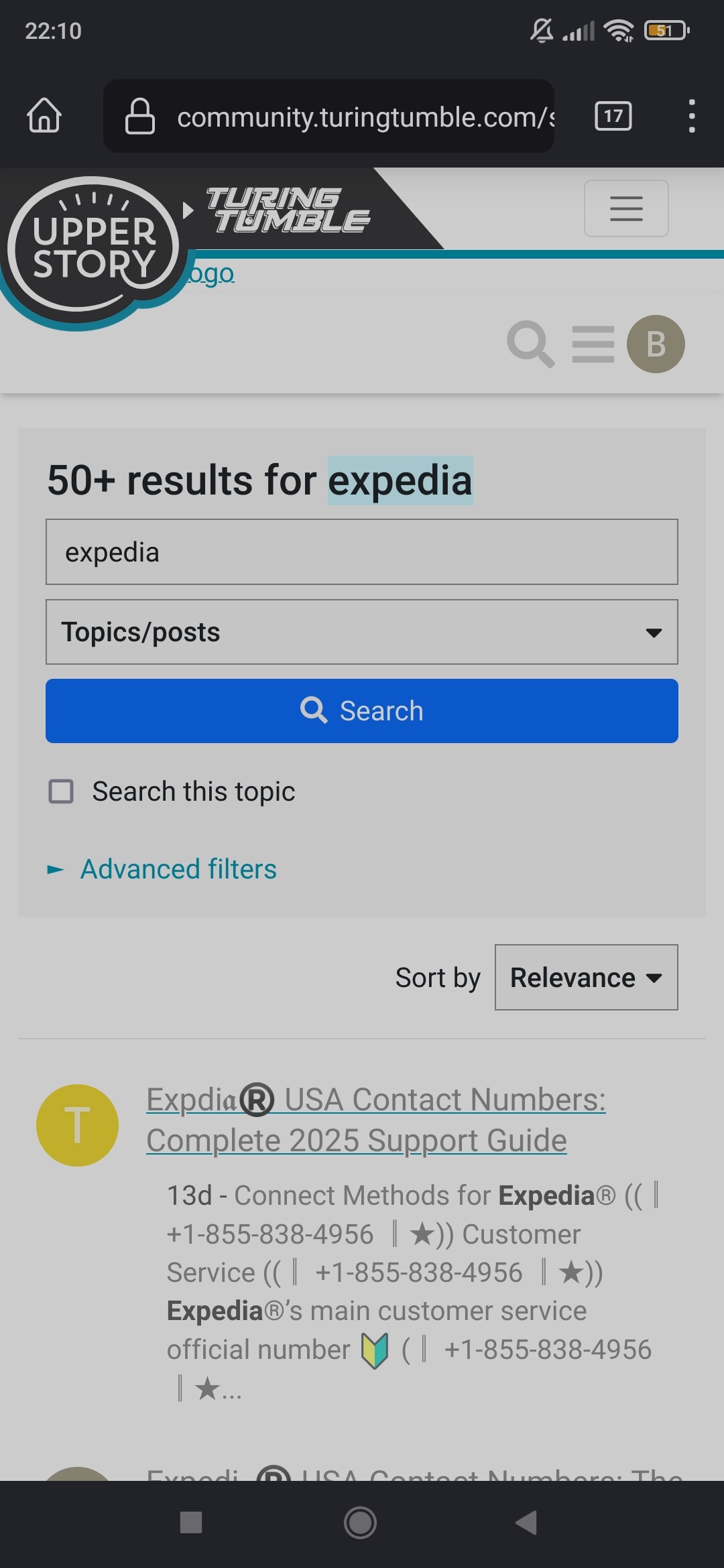Screen dimensions: 724x1568
Task: Click the expedia search text field
Action: coord(362,552)
